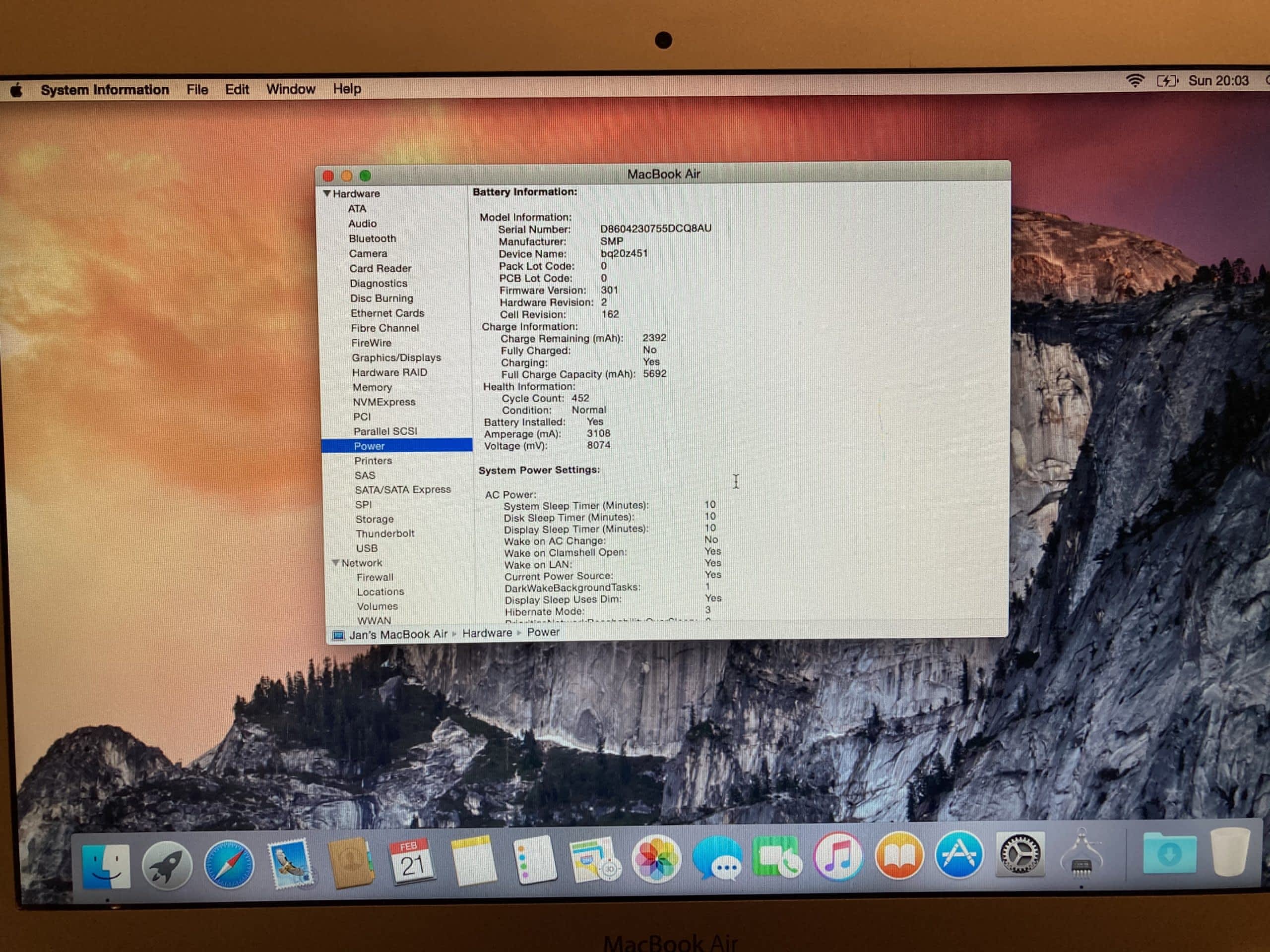Launch Safari from the dock
This screenshot has height=952, width=1270.
(x=229, y=864)
